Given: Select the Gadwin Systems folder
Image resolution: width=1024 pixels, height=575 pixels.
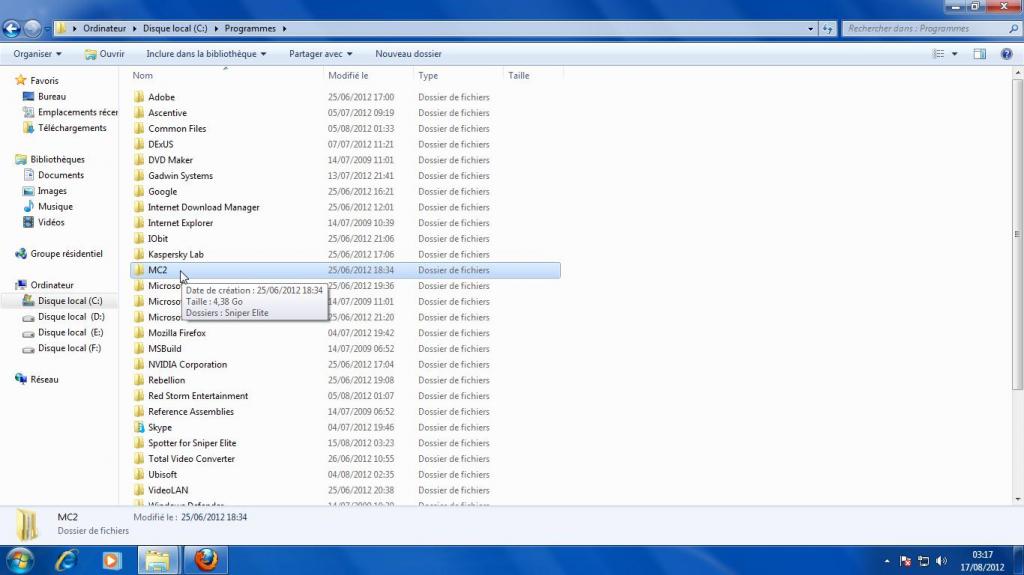Looking at the screenshot, I should click(180, 176).
